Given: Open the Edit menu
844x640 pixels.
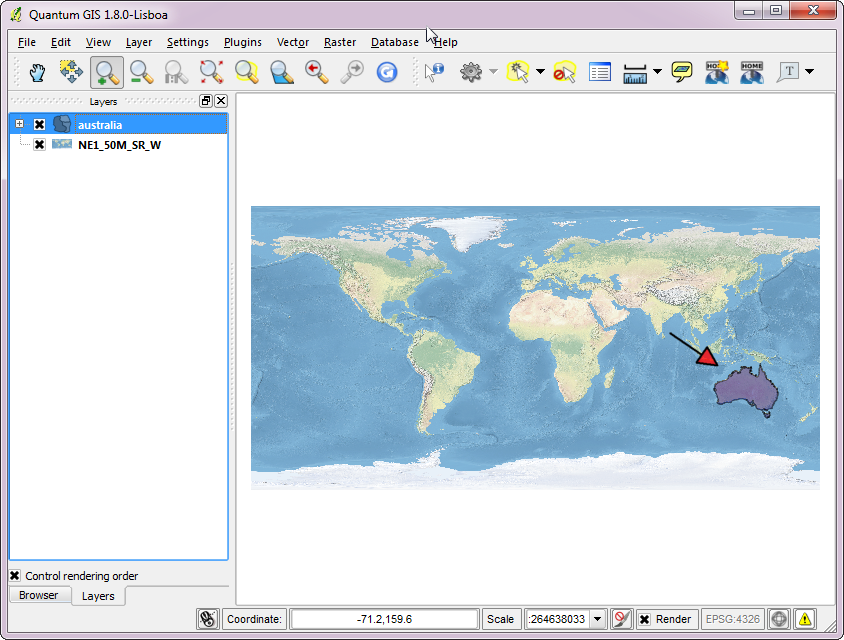Looking at the screenshot, I should coord(61,42).
